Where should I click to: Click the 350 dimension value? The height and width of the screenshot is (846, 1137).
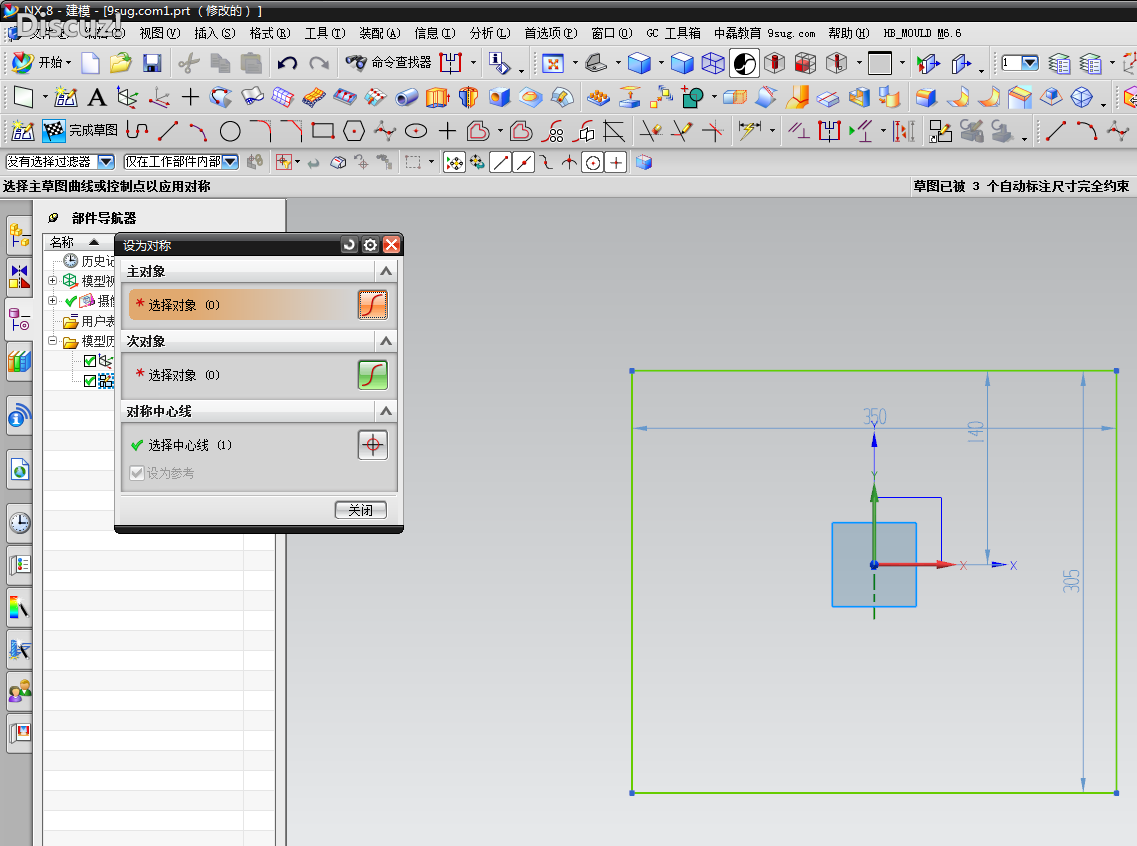coord(875,417)
